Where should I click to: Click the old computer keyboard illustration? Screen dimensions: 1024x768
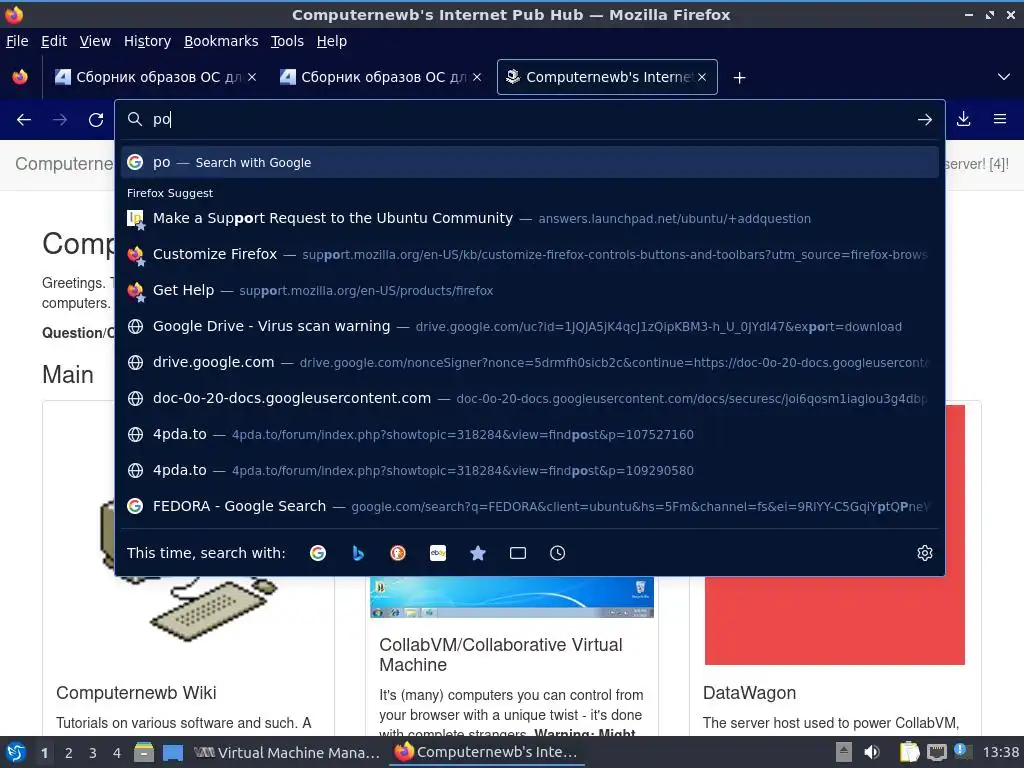216,609
